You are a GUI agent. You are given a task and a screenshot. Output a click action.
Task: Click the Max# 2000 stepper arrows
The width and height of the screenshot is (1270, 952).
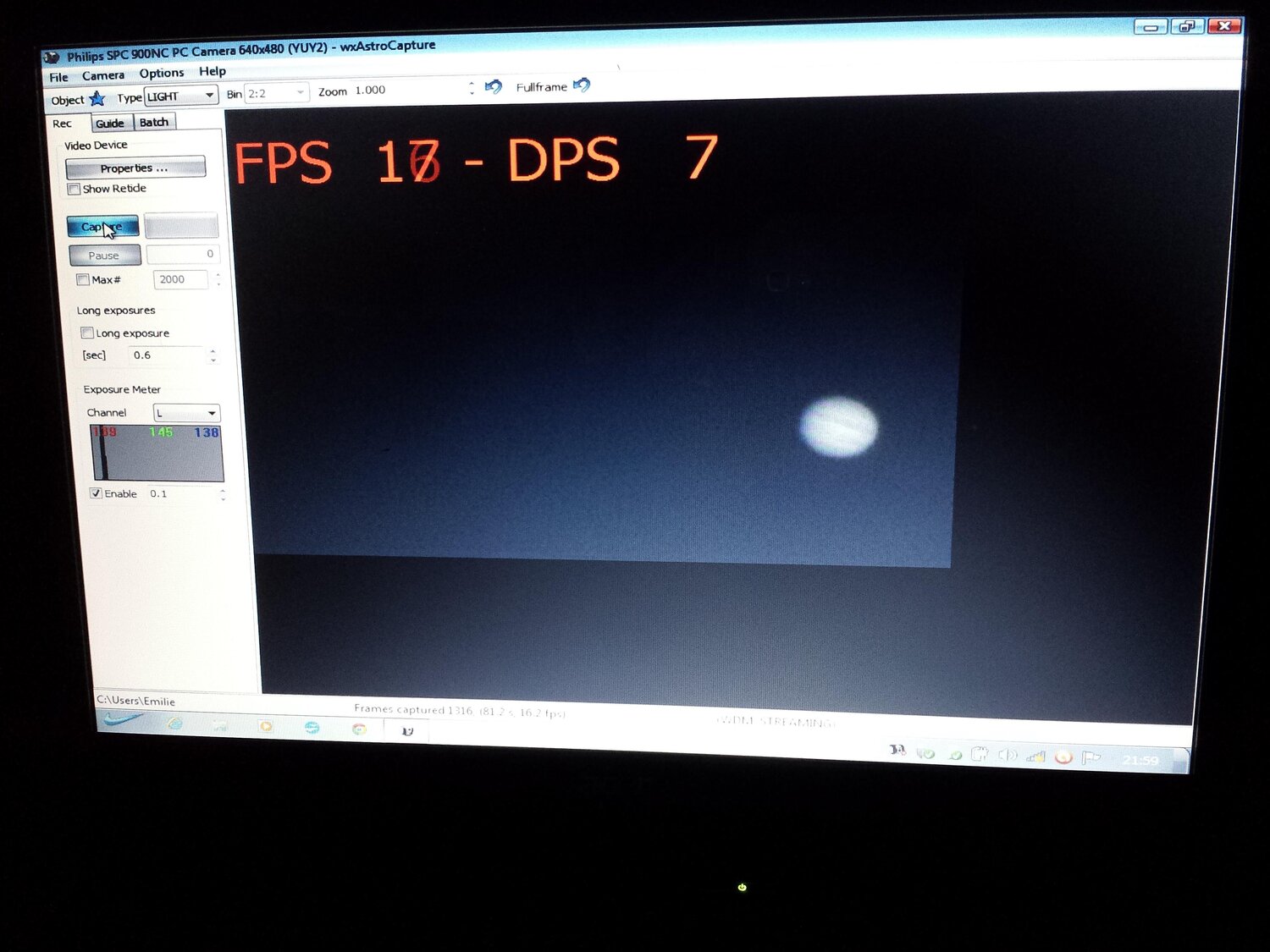[218, 279]
